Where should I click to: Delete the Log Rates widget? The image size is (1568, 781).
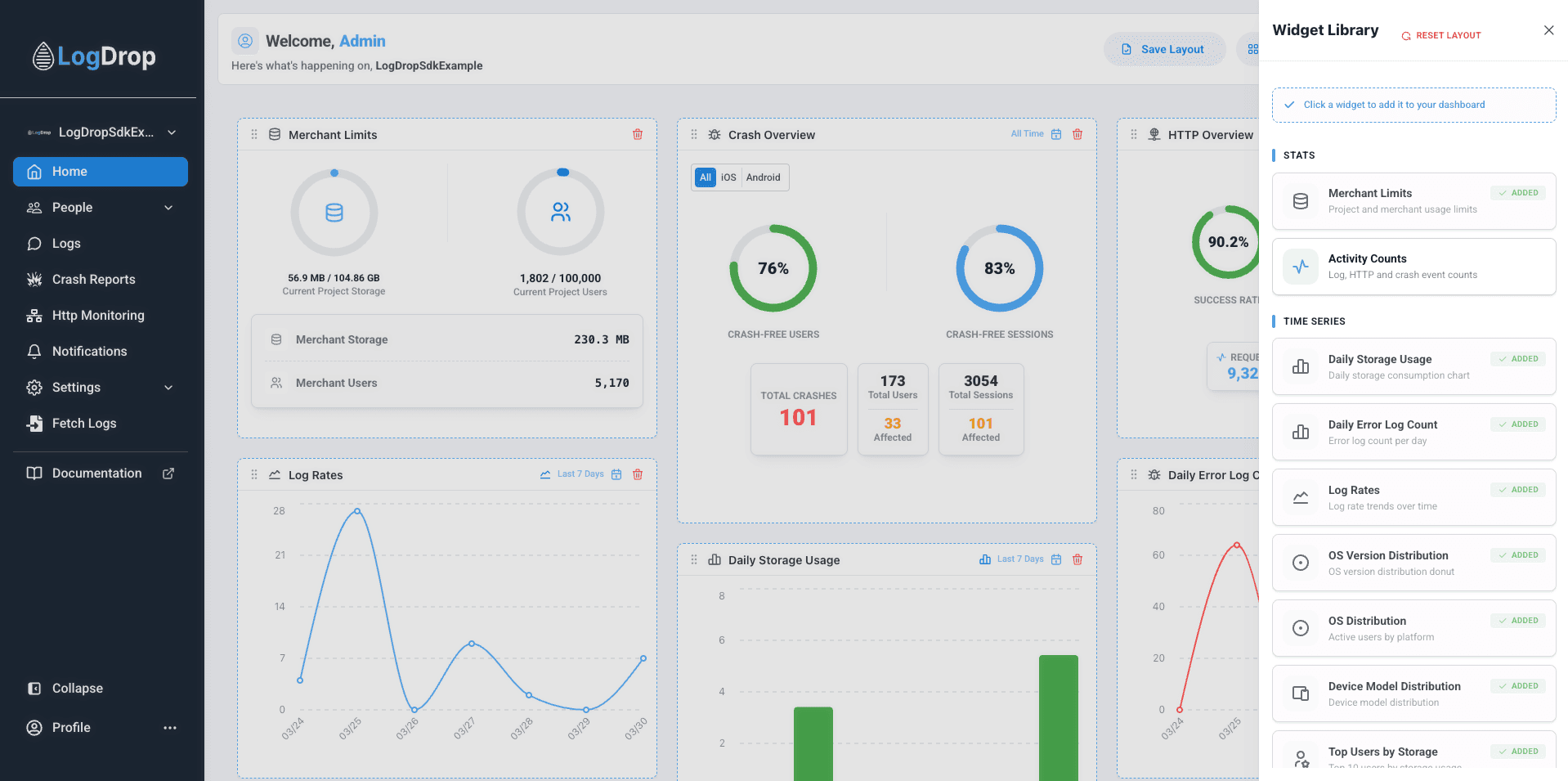click(x=638, y=475)
